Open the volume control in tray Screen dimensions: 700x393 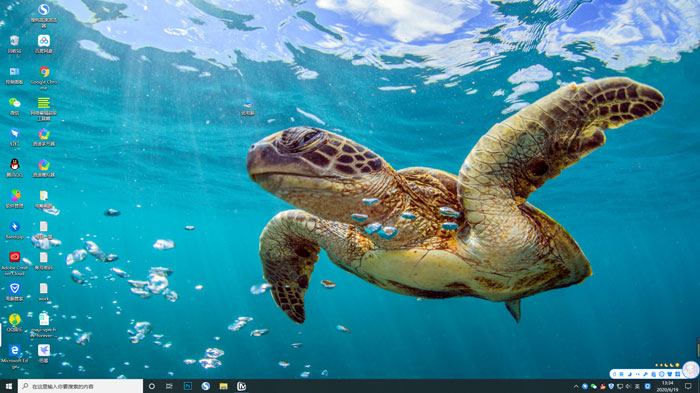[x=629, y=386]
